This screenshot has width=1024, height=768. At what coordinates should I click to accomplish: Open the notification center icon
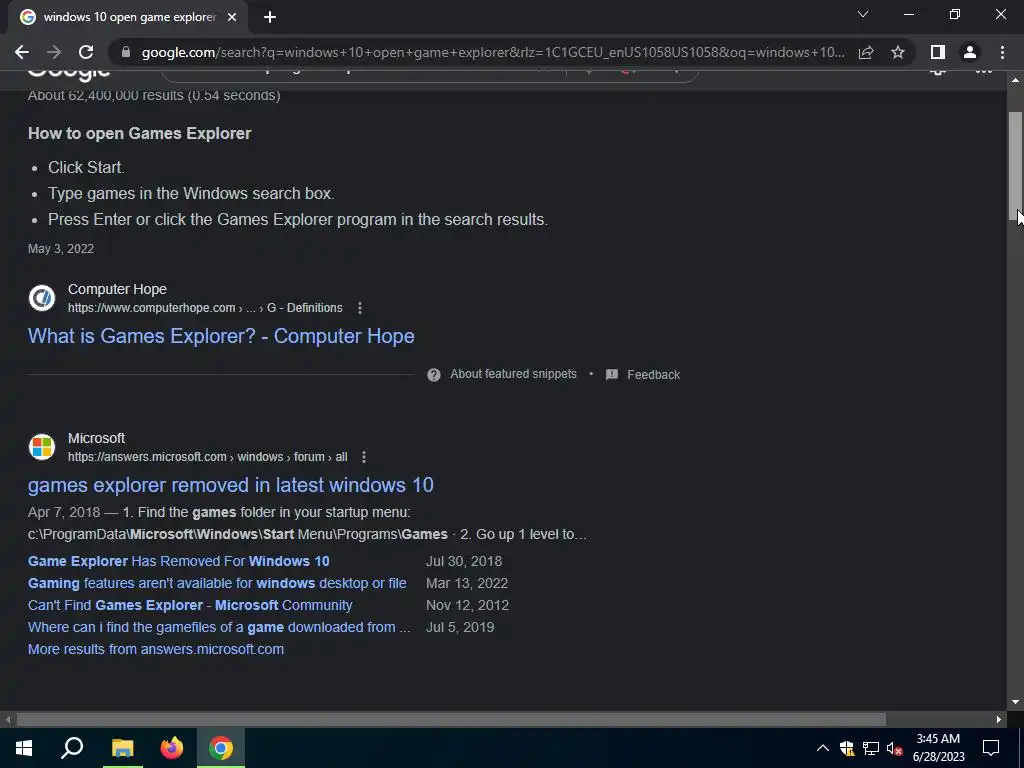point(991,748)
